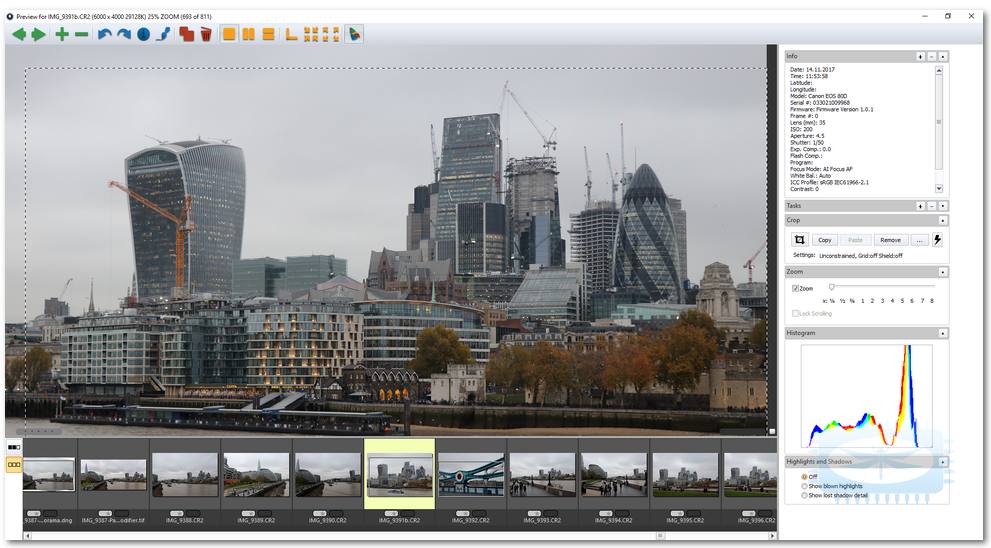Image resolution: width=991 pixels, height=548 pixels.
Task: Click the orange L-shaped layout icon
Action: (x=291, y=34)
